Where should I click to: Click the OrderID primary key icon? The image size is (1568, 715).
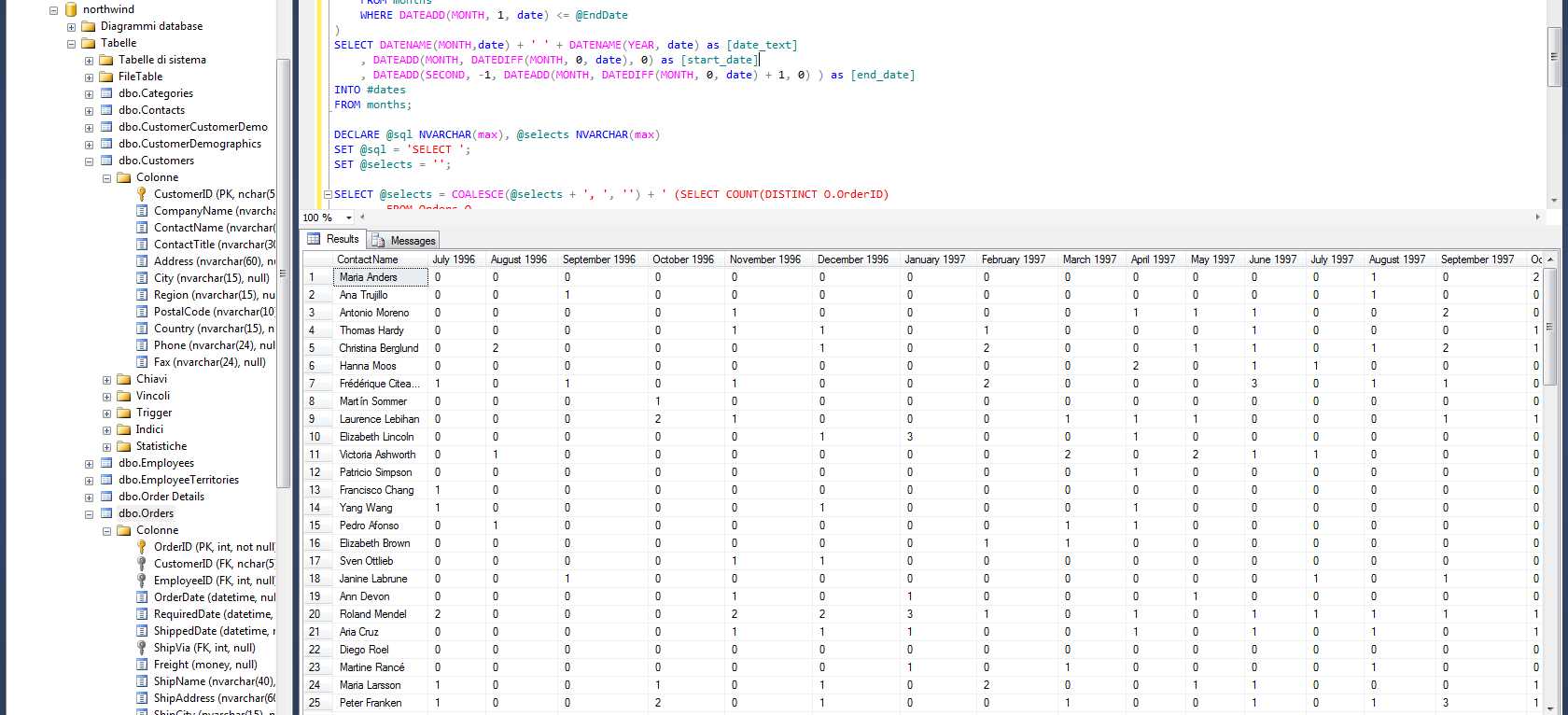(x=142, y=547)
